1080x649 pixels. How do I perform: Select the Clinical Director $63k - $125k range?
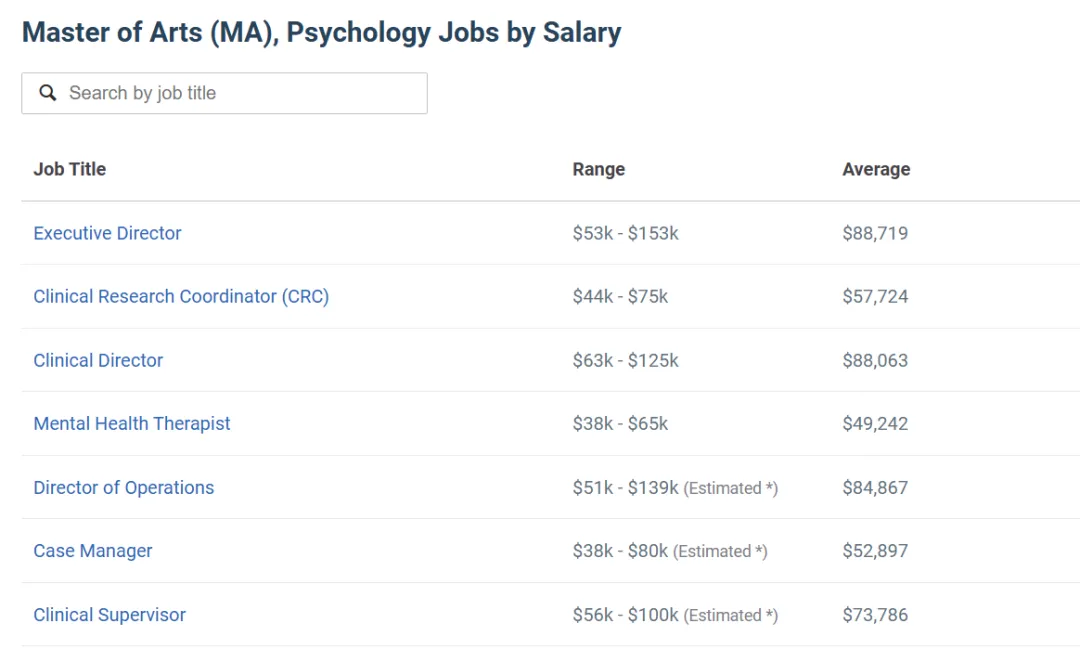pyautogui.click(x=625, y=360)
